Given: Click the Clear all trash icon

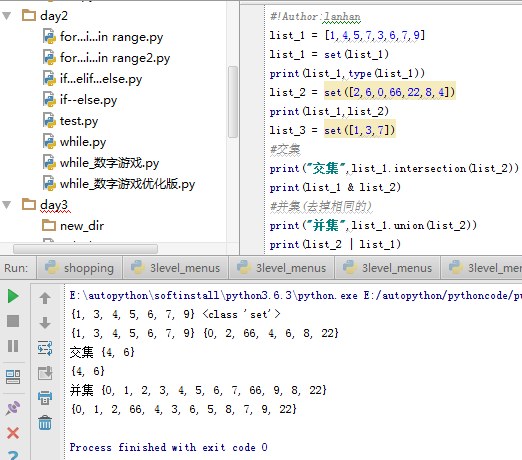Looking at the screenshot, I should 45,422.
